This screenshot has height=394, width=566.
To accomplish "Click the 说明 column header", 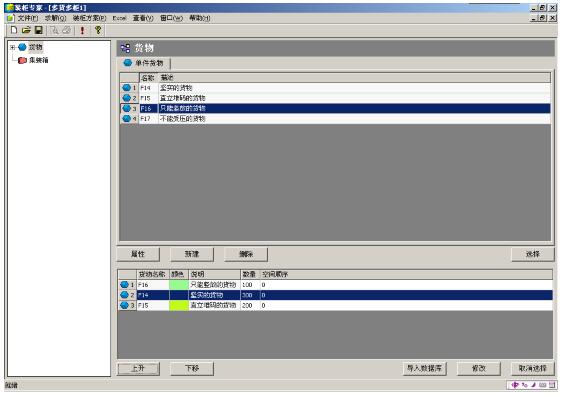I will click(214, 274).
